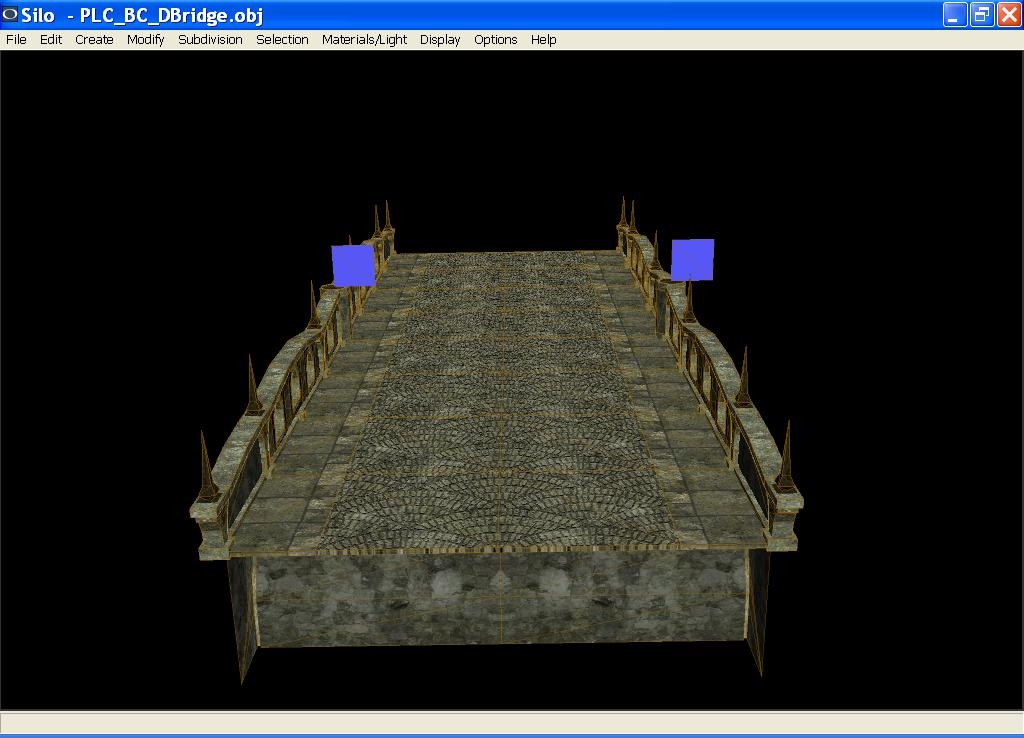Select the front stone wall of bridge
This screenshot has height=738, width=1024.
pyautogui.click(x=500, y=598)
